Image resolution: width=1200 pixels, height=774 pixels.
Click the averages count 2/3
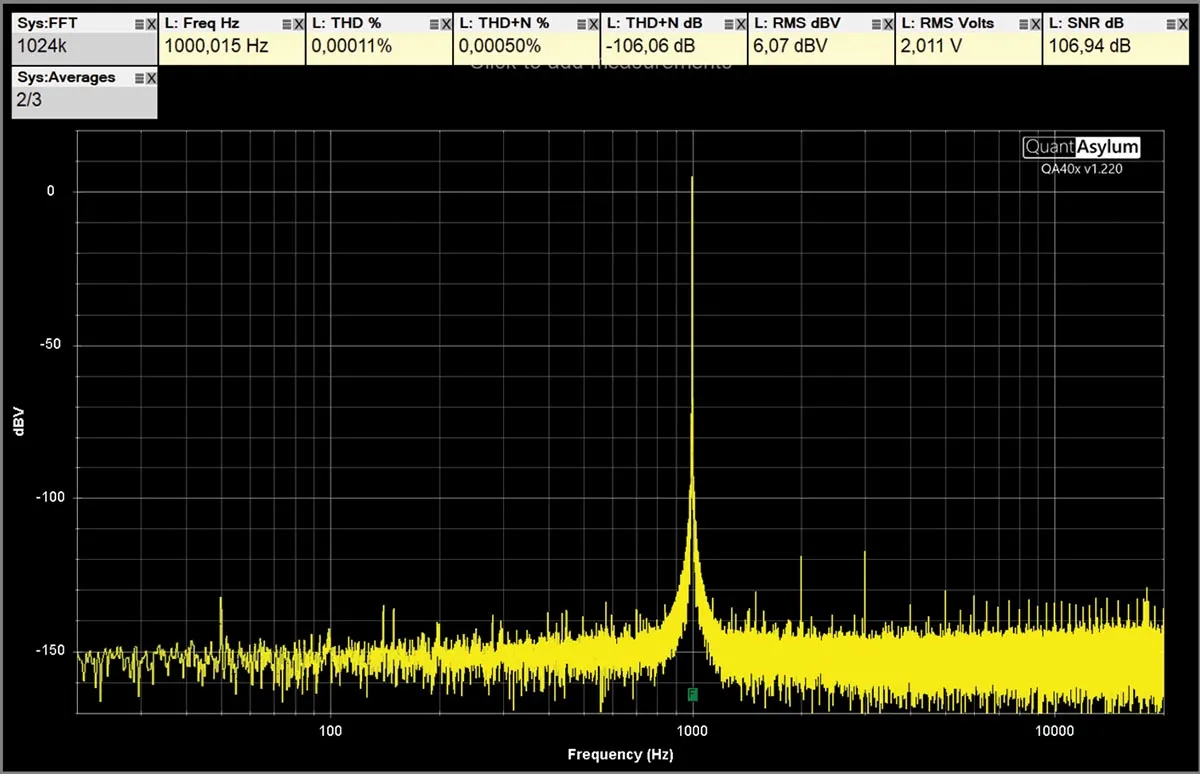(x=29, y=100)
